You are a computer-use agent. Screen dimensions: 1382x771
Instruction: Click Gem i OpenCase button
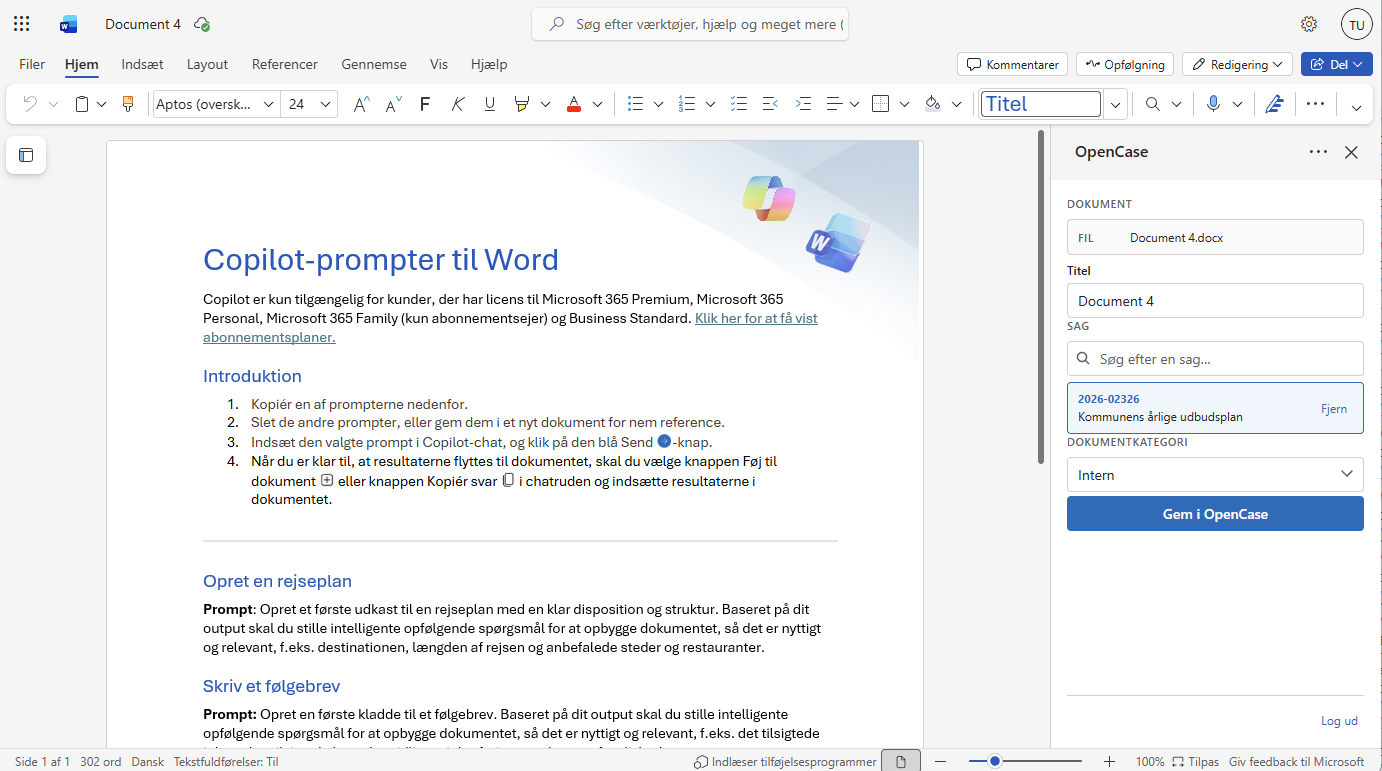point(1215,514)
